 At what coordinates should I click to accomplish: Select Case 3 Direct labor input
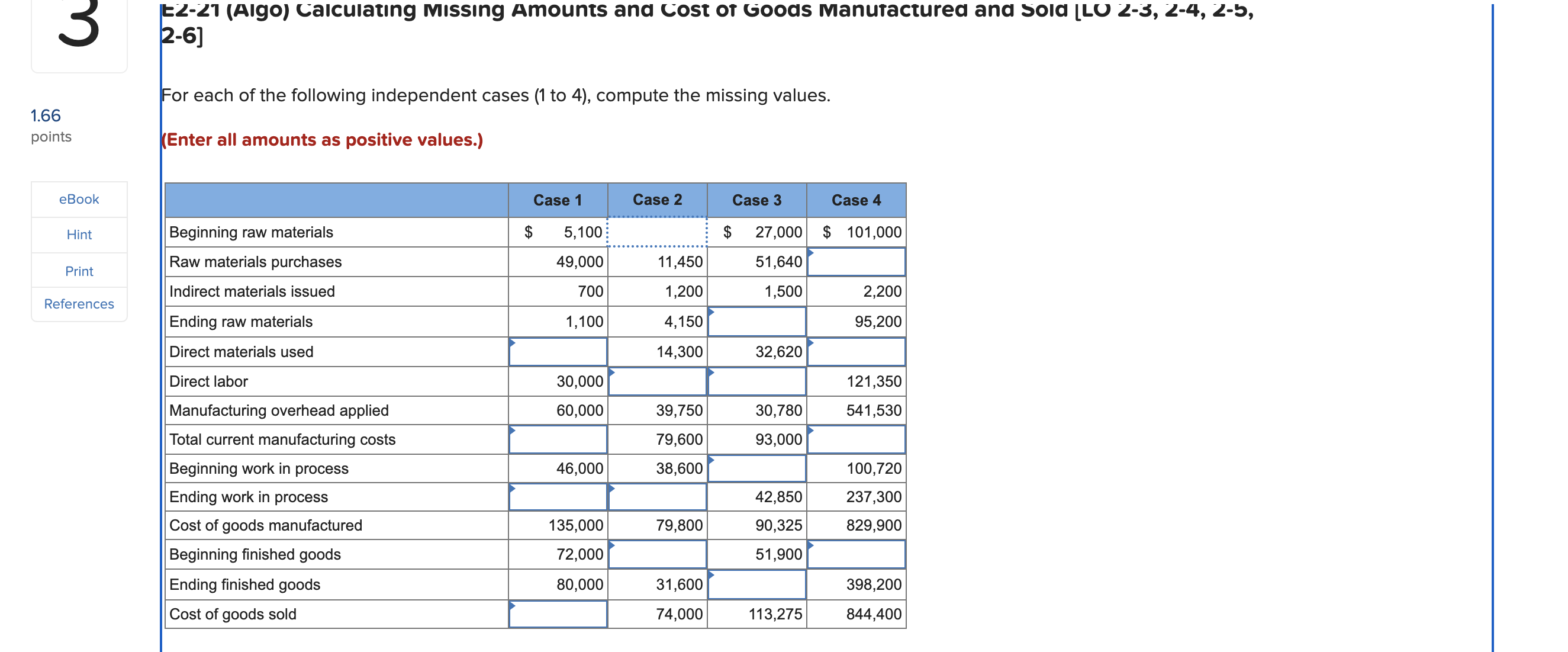(x=756, y=382)
